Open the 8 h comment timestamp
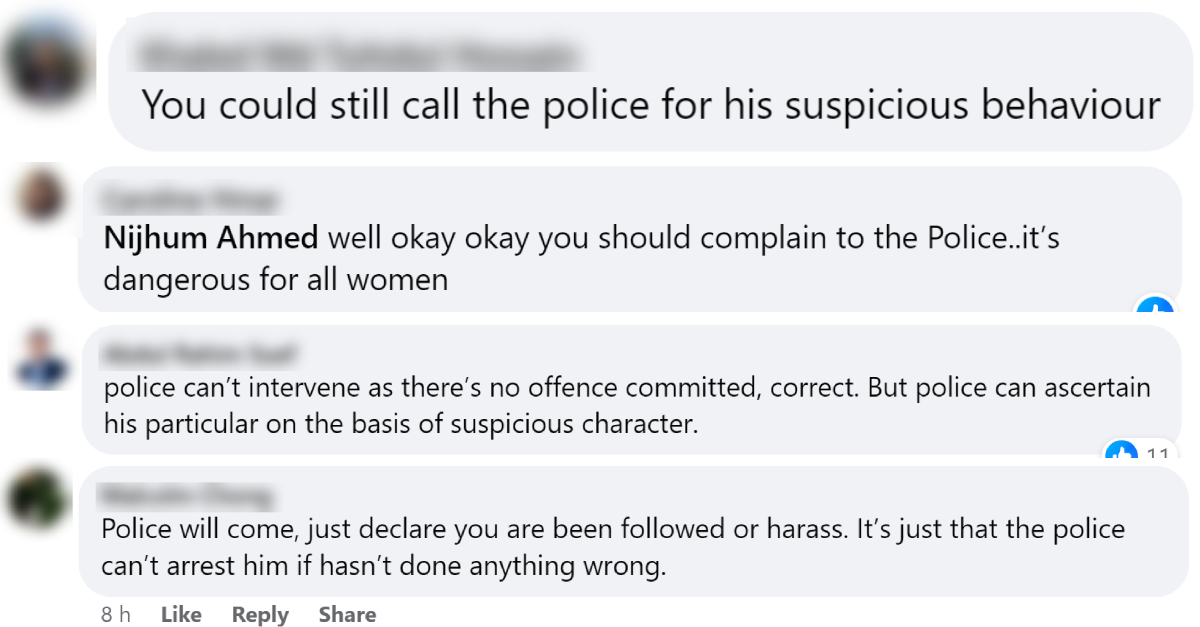The height and width of the screenshot is (627, 1200). [115, 614]
